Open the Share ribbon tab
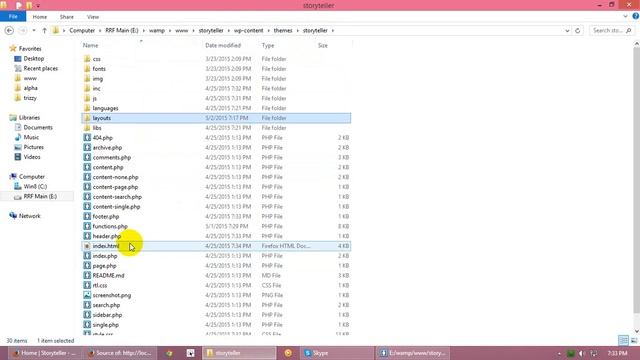The width and height of the screenshot is (640, 360). 67,17
